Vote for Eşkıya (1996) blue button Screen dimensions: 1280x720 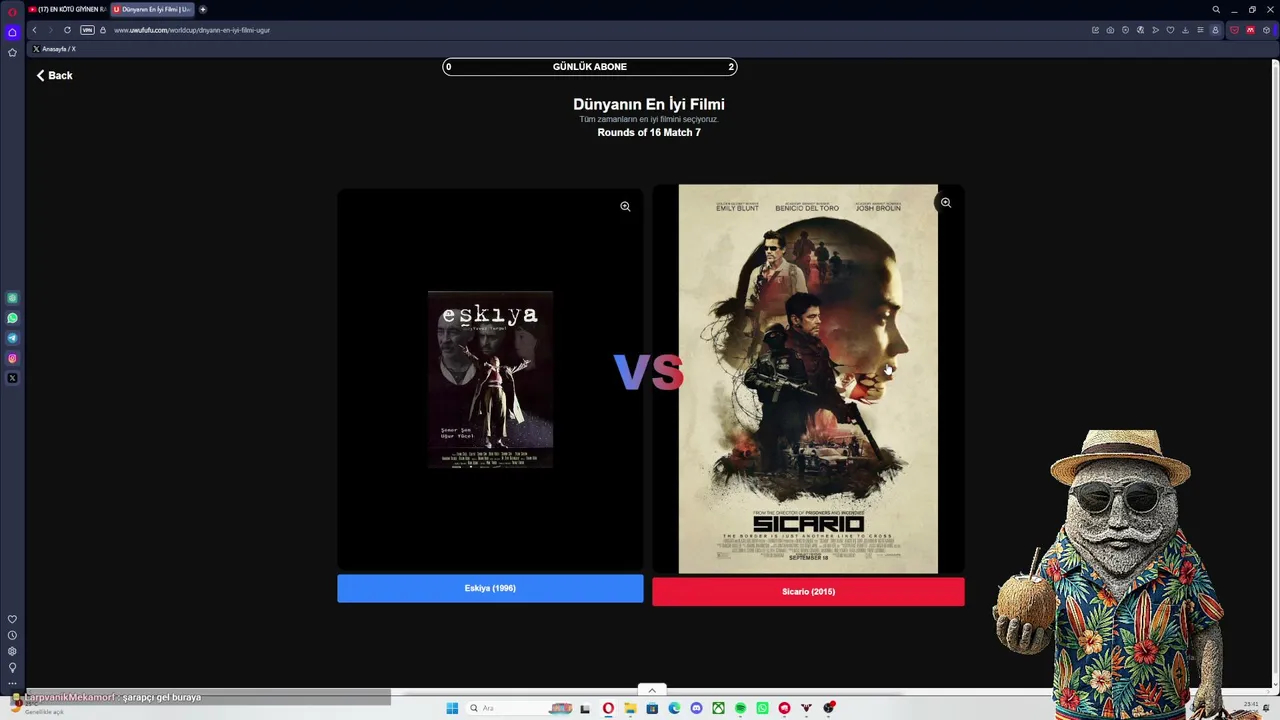(490, 588)
